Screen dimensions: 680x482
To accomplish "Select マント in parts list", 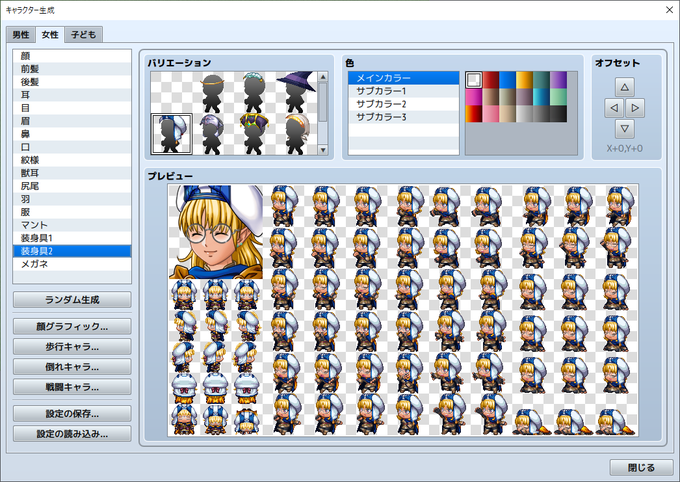I will 72,225.
